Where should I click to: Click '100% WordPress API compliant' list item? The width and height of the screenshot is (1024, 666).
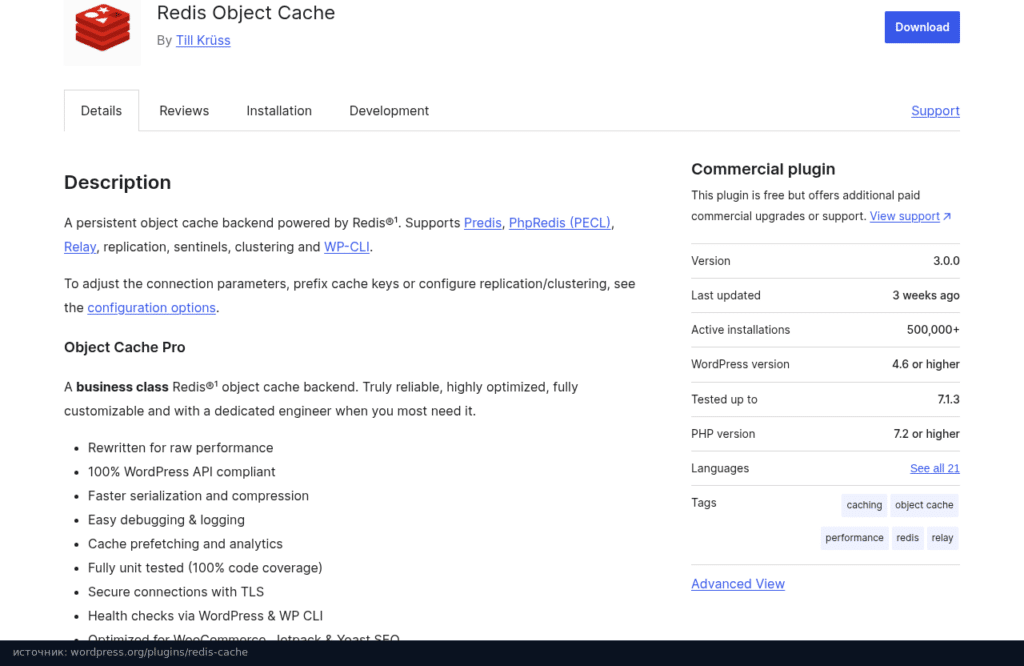pyautogui.click(x=182, y=472)
